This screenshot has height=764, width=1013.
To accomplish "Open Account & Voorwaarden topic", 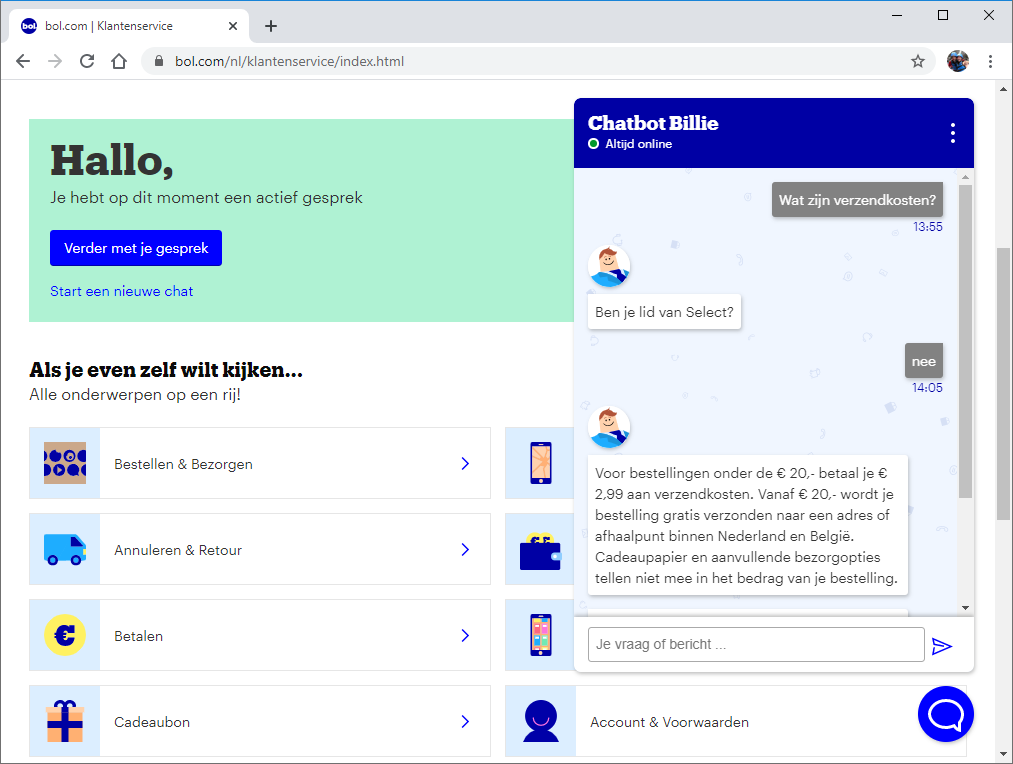I will click(x=736, y=721).
